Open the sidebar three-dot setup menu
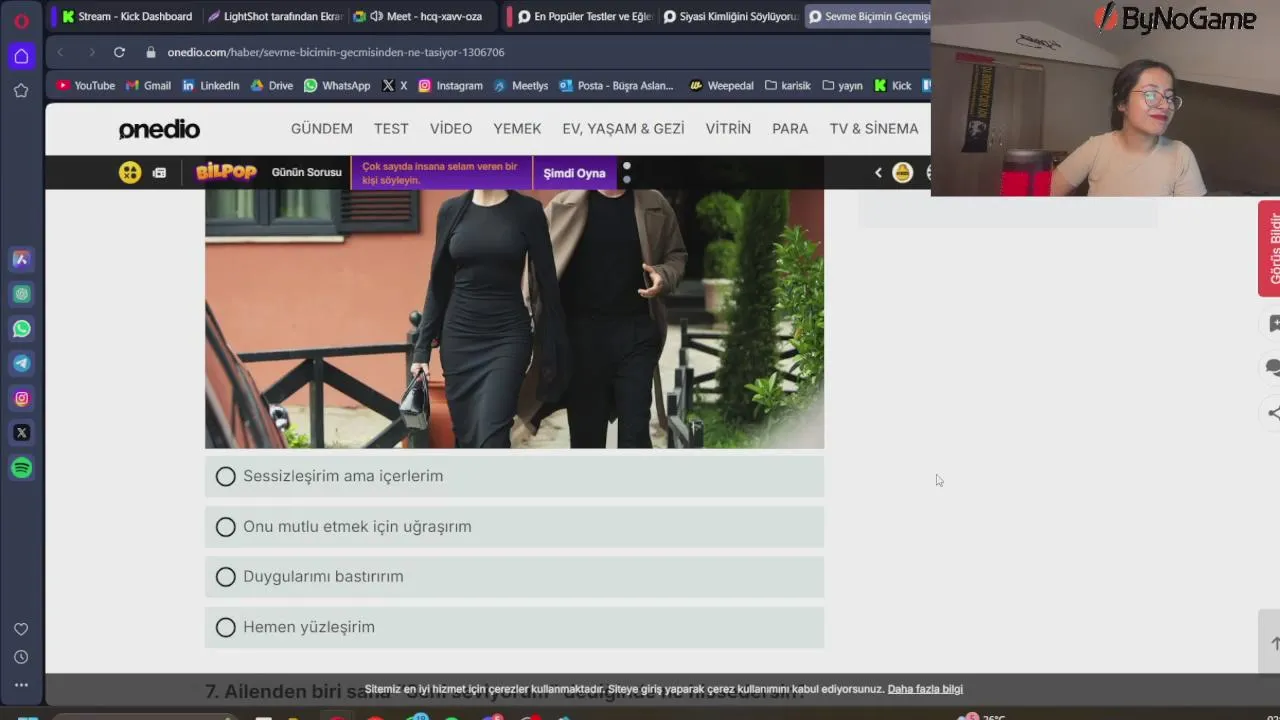This screenshot has height=720, width=1280. point(21,685)
